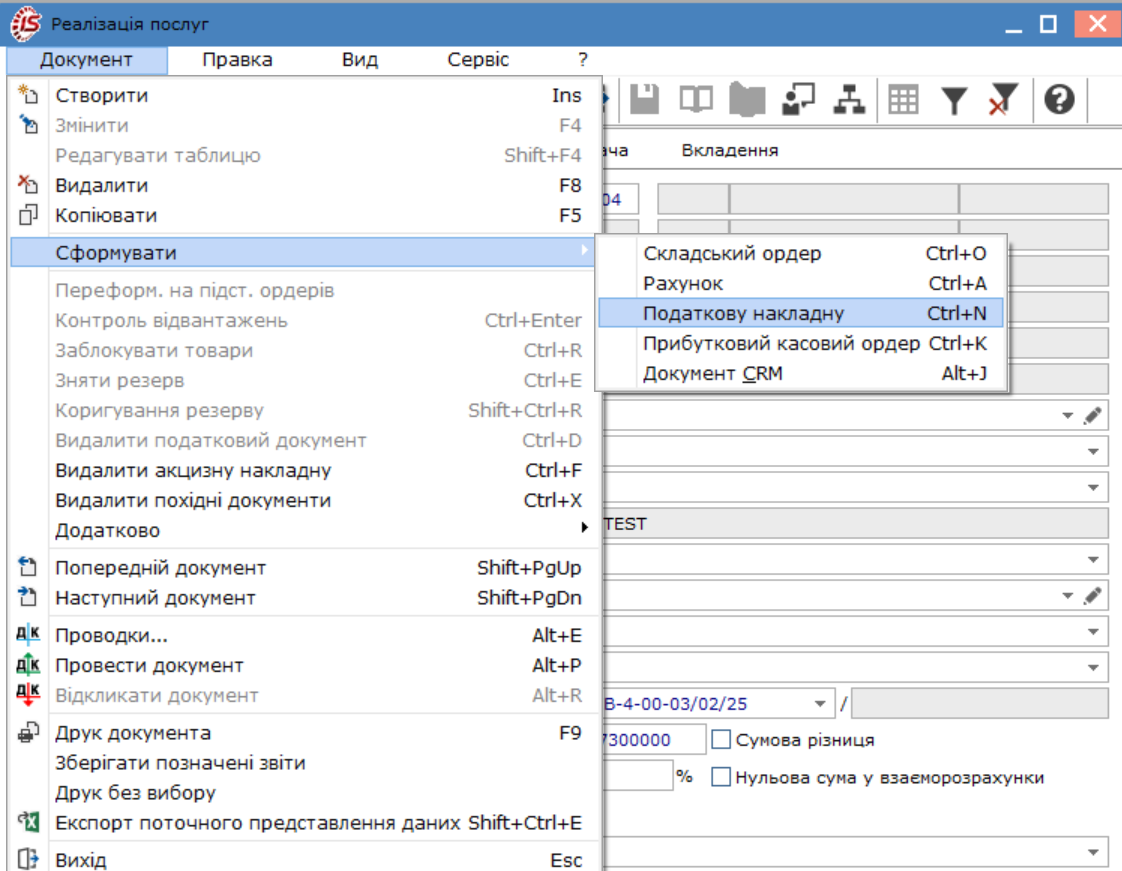The height and width of the screenshot is (871, 1122).
Task: Open the Додатково submenu
Action: (303, 530)
